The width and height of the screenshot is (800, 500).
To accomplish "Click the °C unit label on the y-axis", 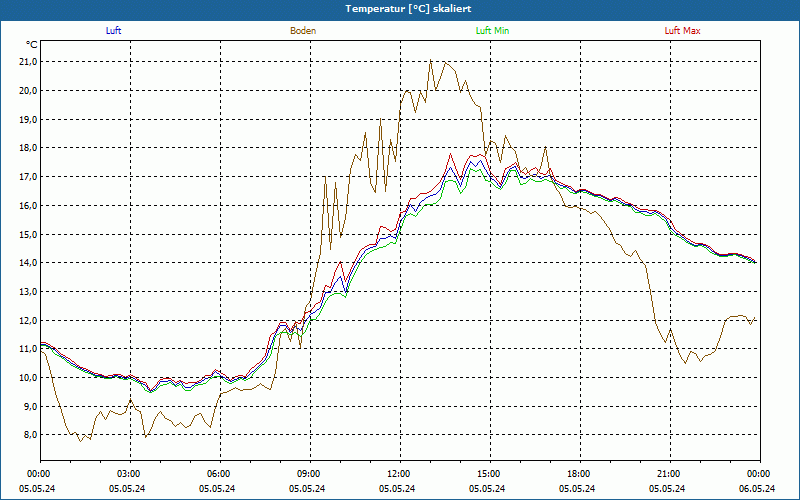I will [32, 45].
